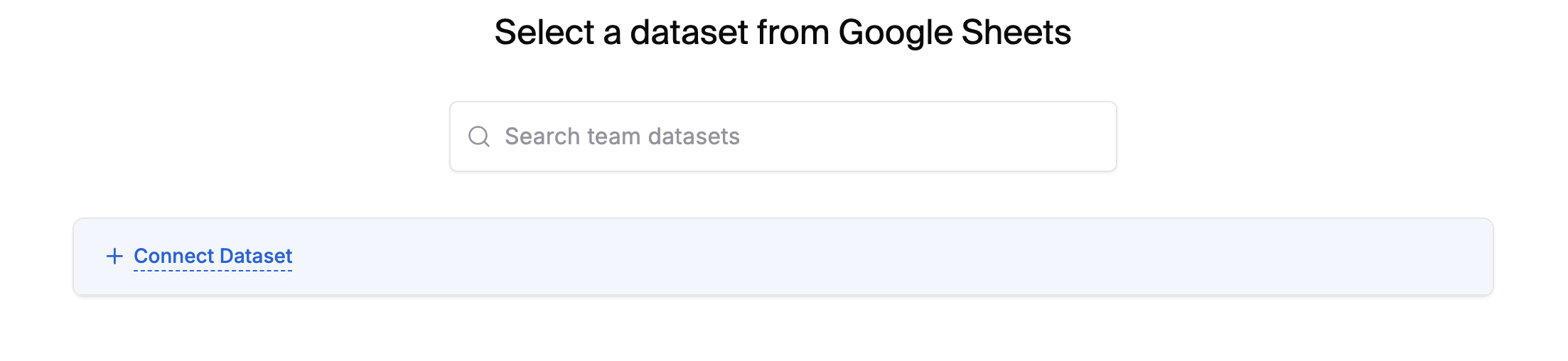The height and width of the screenshot is (361, 1568).
Task: Click the Google Sheets text in the title
Action: coord(954,33)
